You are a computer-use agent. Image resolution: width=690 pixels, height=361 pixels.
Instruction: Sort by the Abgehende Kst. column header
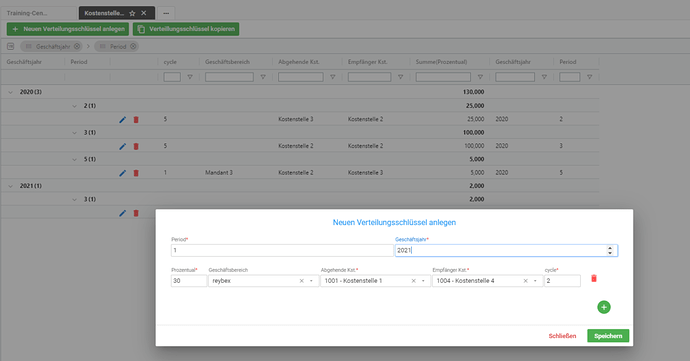click(299, 62)
